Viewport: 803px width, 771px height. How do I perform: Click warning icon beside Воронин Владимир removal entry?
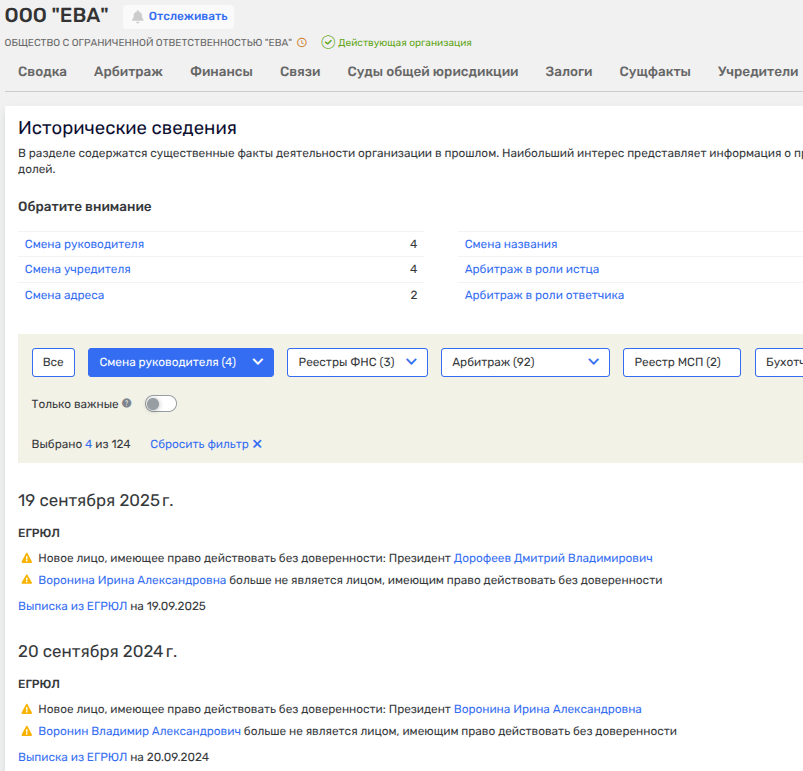[26, 731]
